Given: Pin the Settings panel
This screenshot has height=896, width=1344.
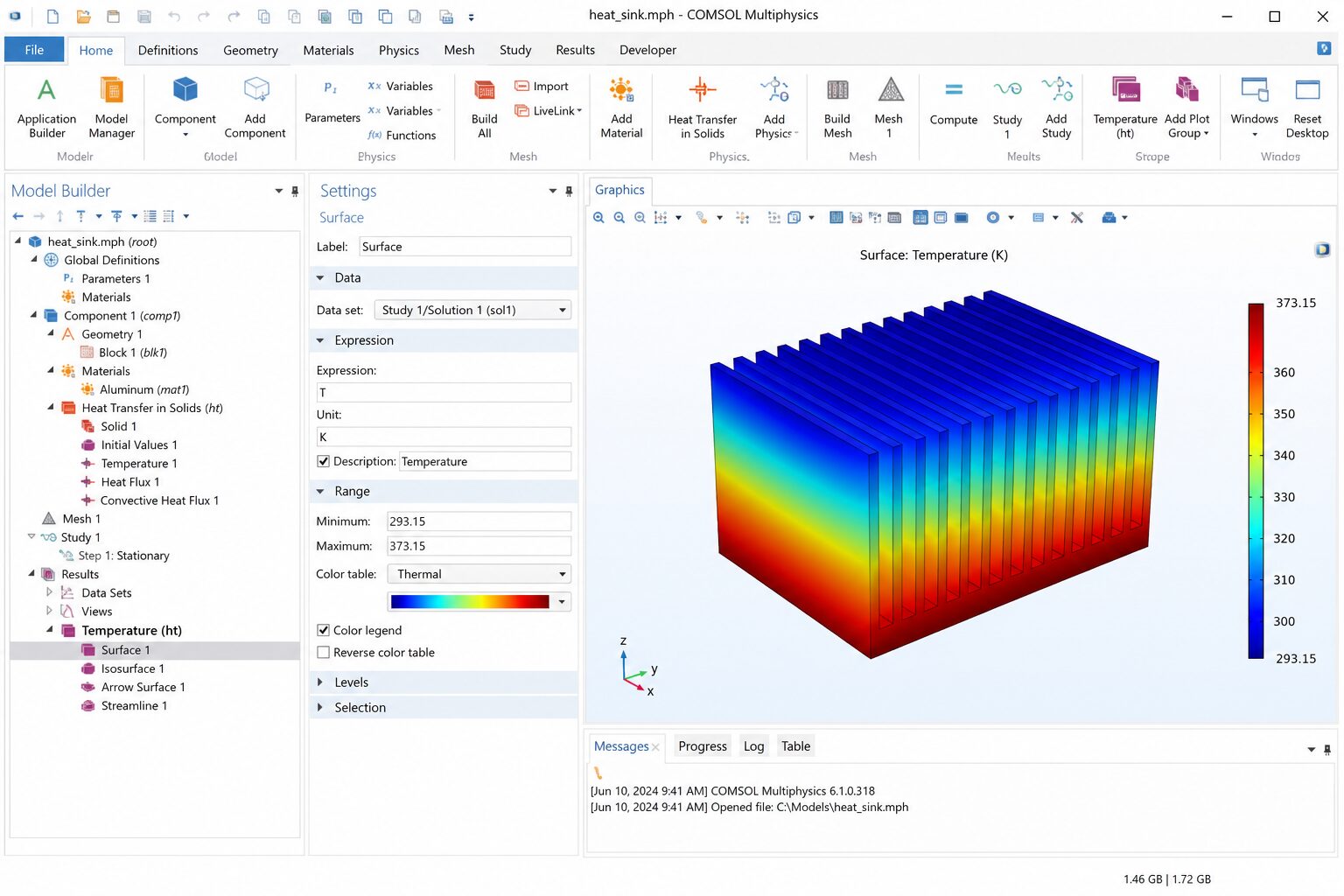Looking at the screenshot, I should (x=569, y=191).
